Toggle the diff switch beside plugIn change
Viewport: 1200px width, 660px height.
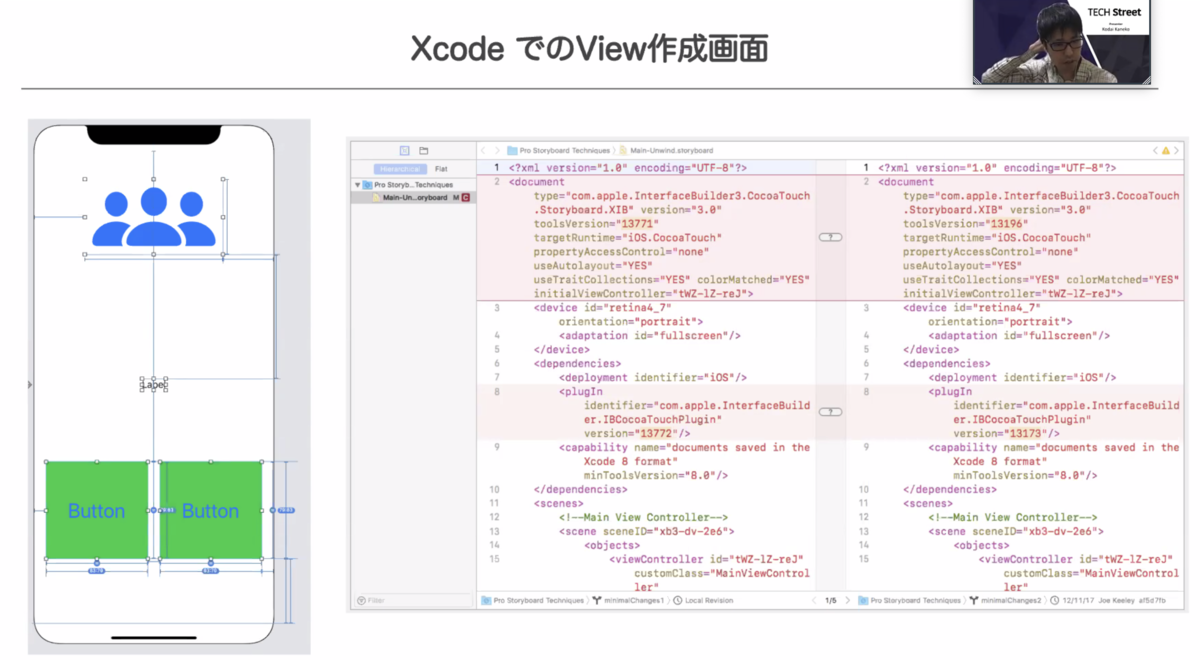[x=830, y=412]
